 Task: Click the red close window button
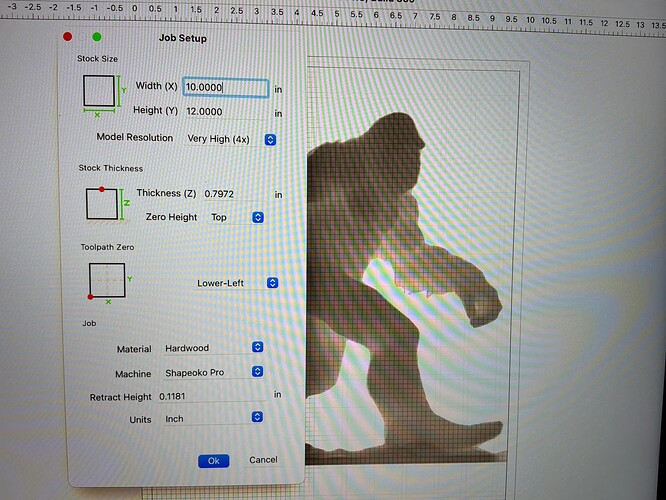tap(68, 37)
